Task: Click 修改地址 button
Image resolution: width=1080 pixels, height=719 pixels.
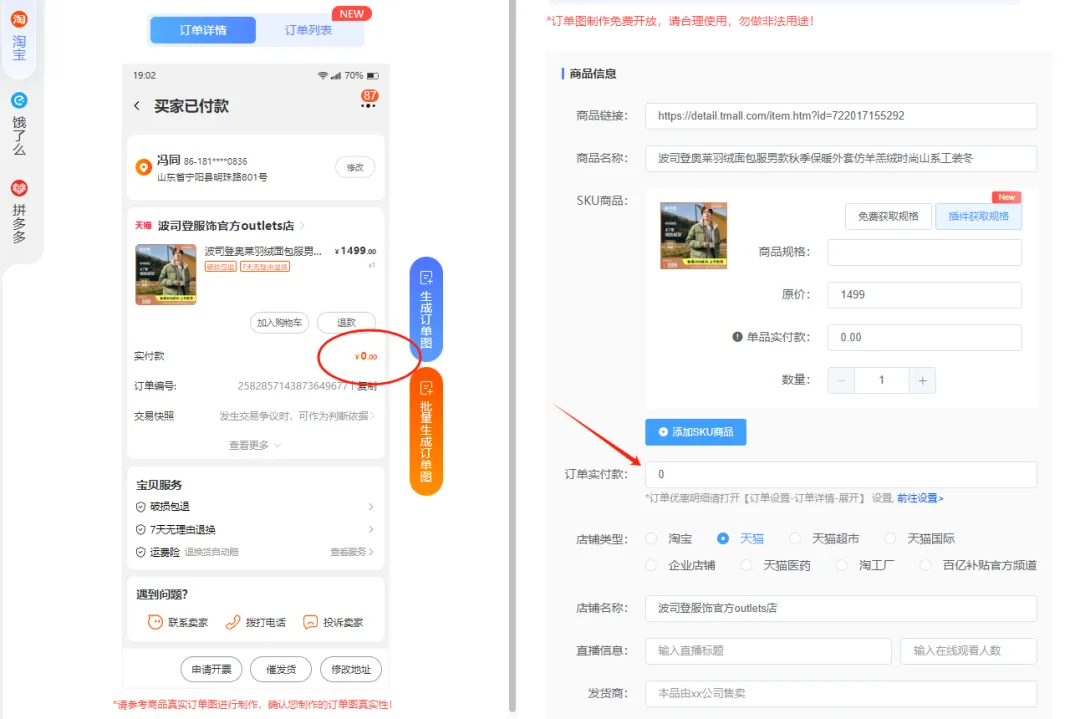Action: (x=351, y=669)
